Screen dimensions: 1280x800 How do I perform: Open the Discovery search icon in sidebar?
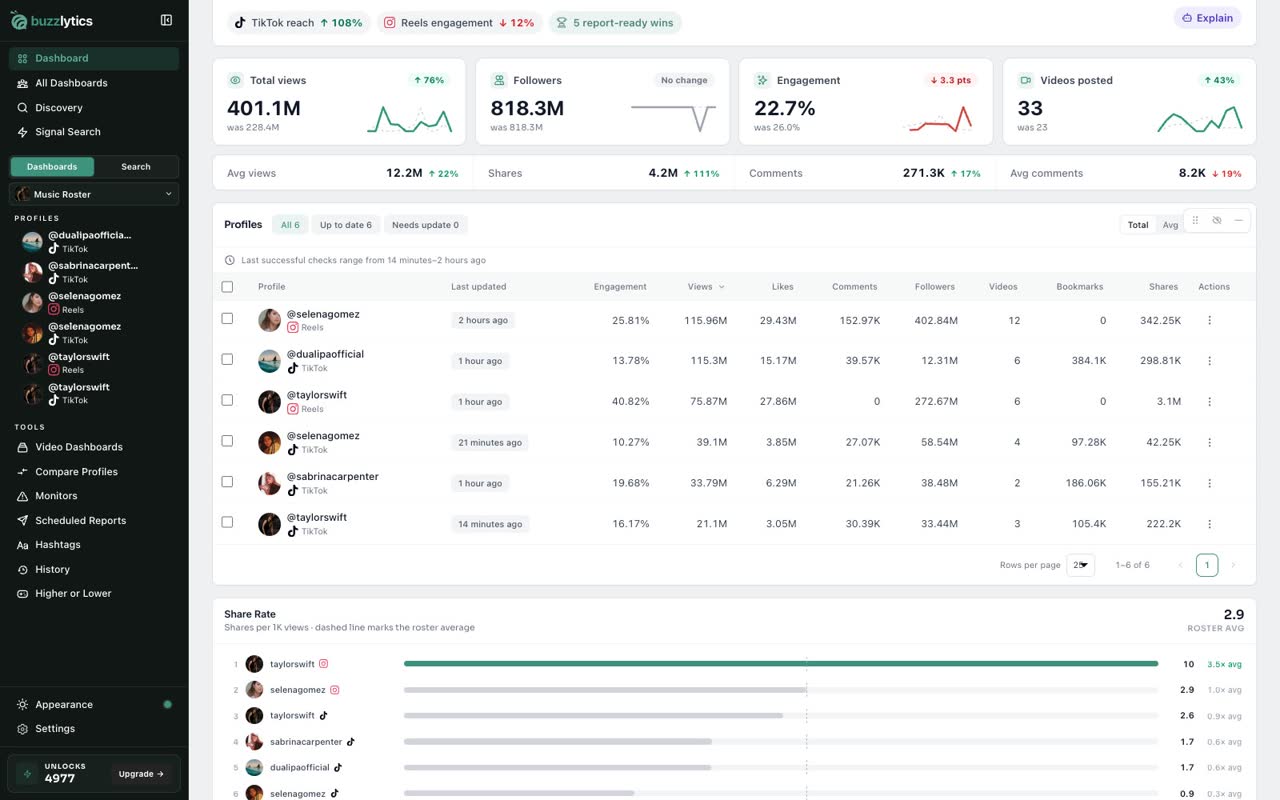point(23,108)
